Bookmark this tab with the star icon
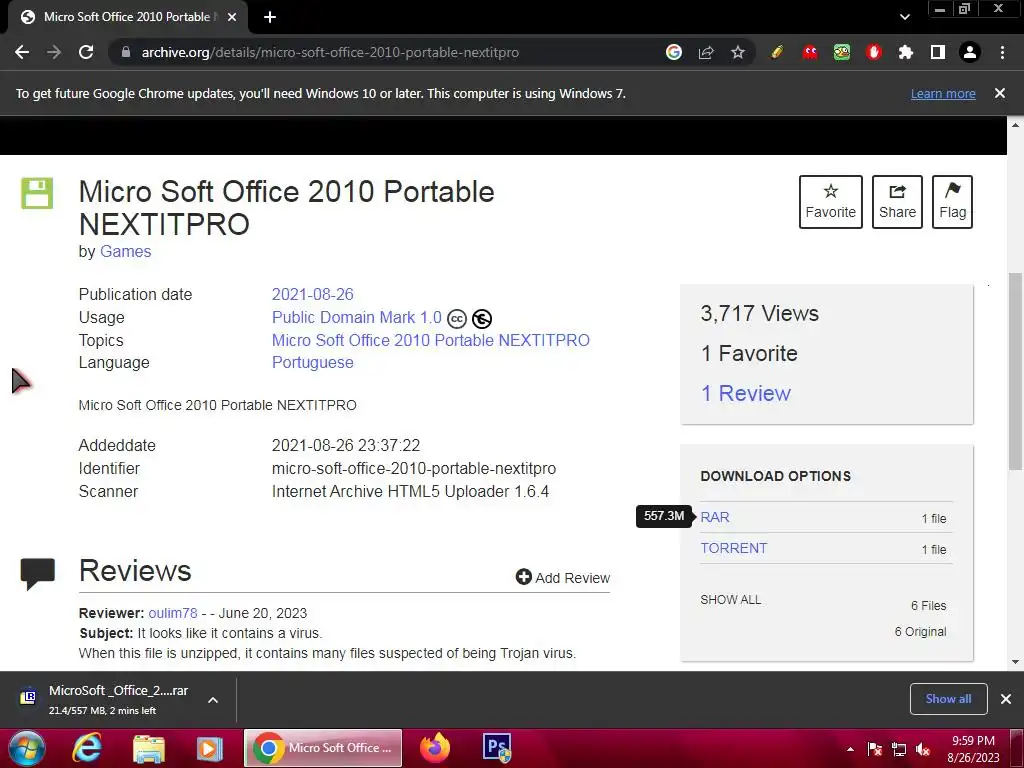 coord(738,52)
